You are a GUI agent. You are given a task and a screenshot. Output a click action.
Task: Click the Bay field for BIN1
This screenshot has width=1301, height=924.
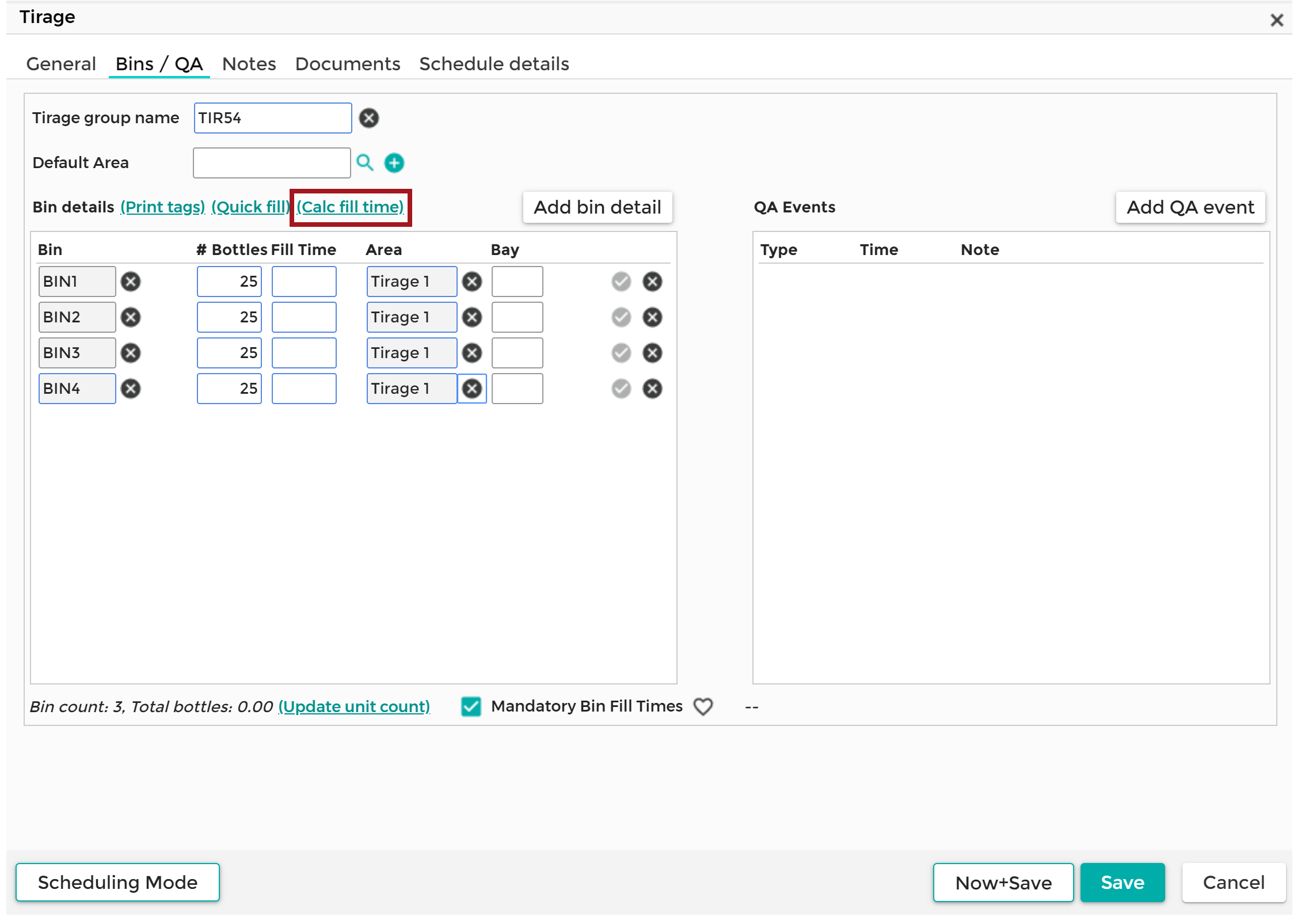[x=517, y=282]
